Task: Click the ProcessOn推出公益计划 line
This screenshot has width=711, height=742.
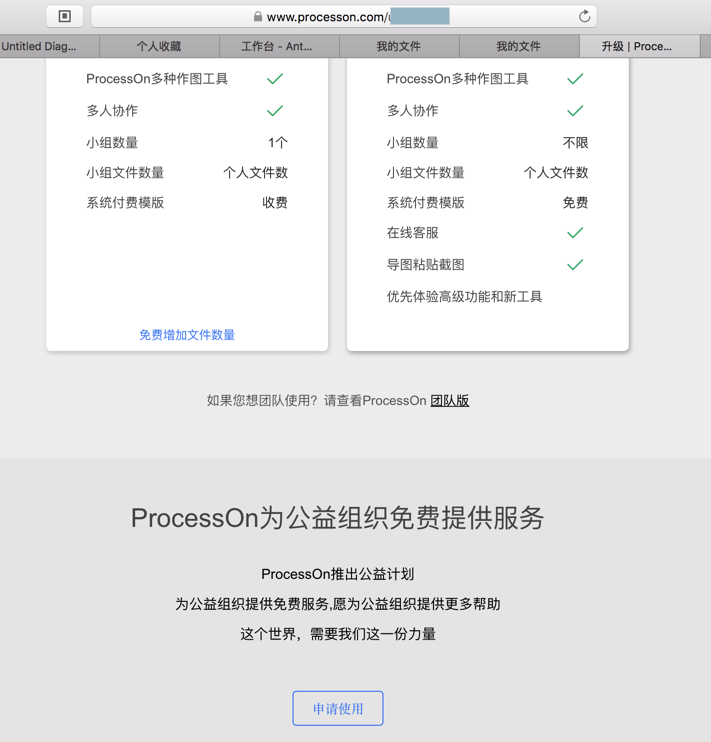Action: click(x=338, y=574)
